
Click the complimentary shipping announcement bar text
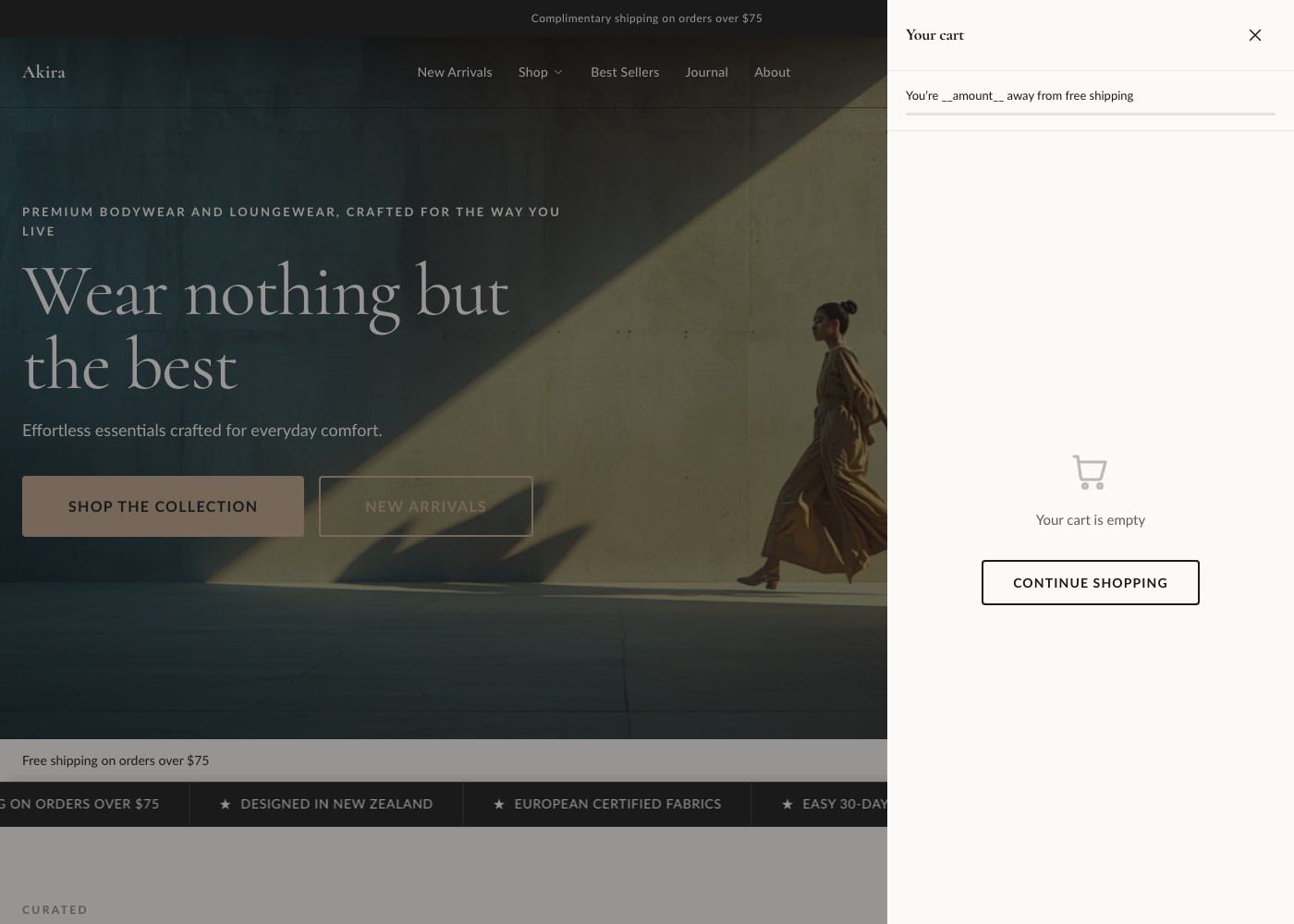[646, 18]
